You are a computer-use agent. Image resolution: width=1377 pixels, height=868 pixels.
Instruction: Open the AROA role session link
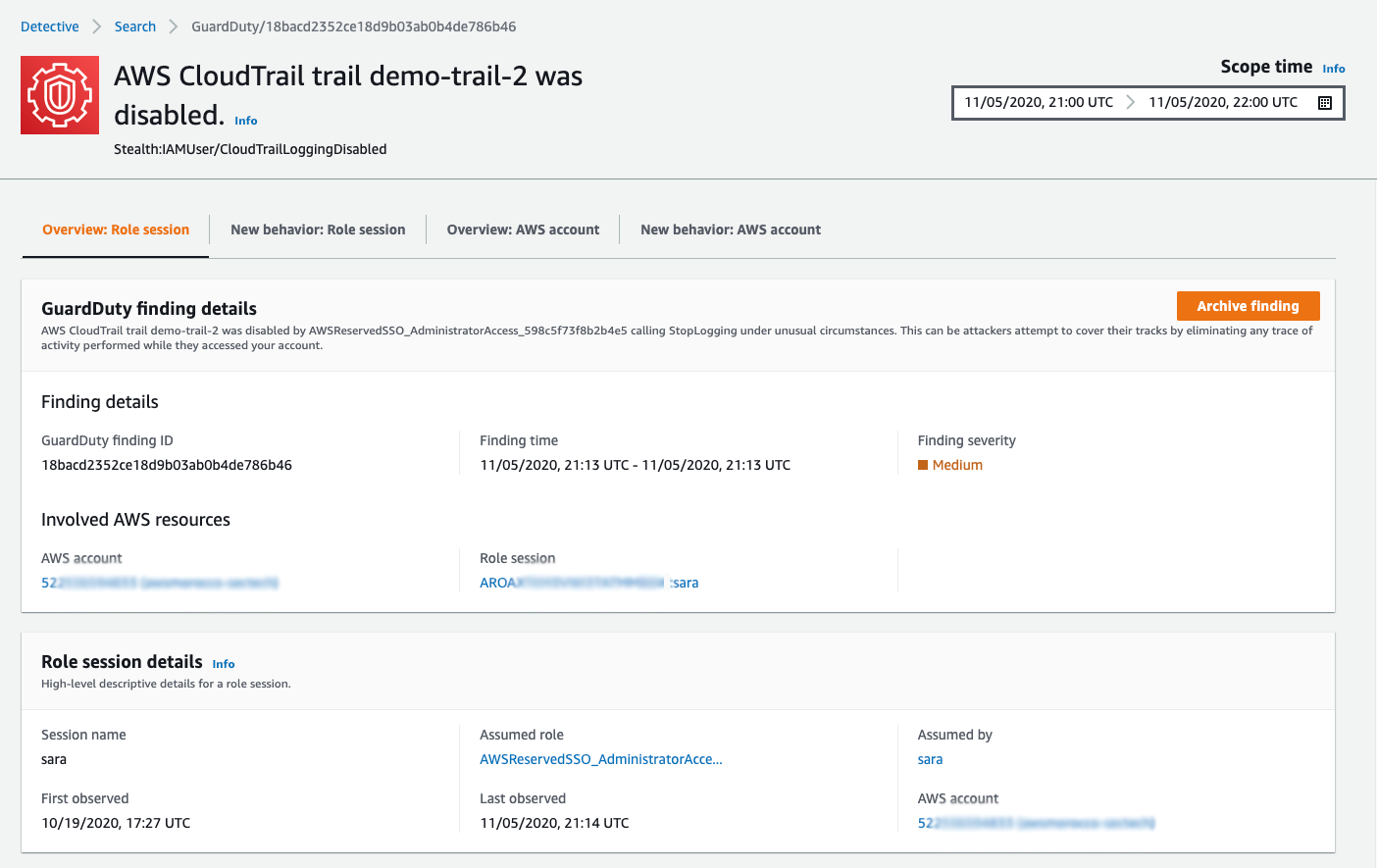tap(589, 583)
